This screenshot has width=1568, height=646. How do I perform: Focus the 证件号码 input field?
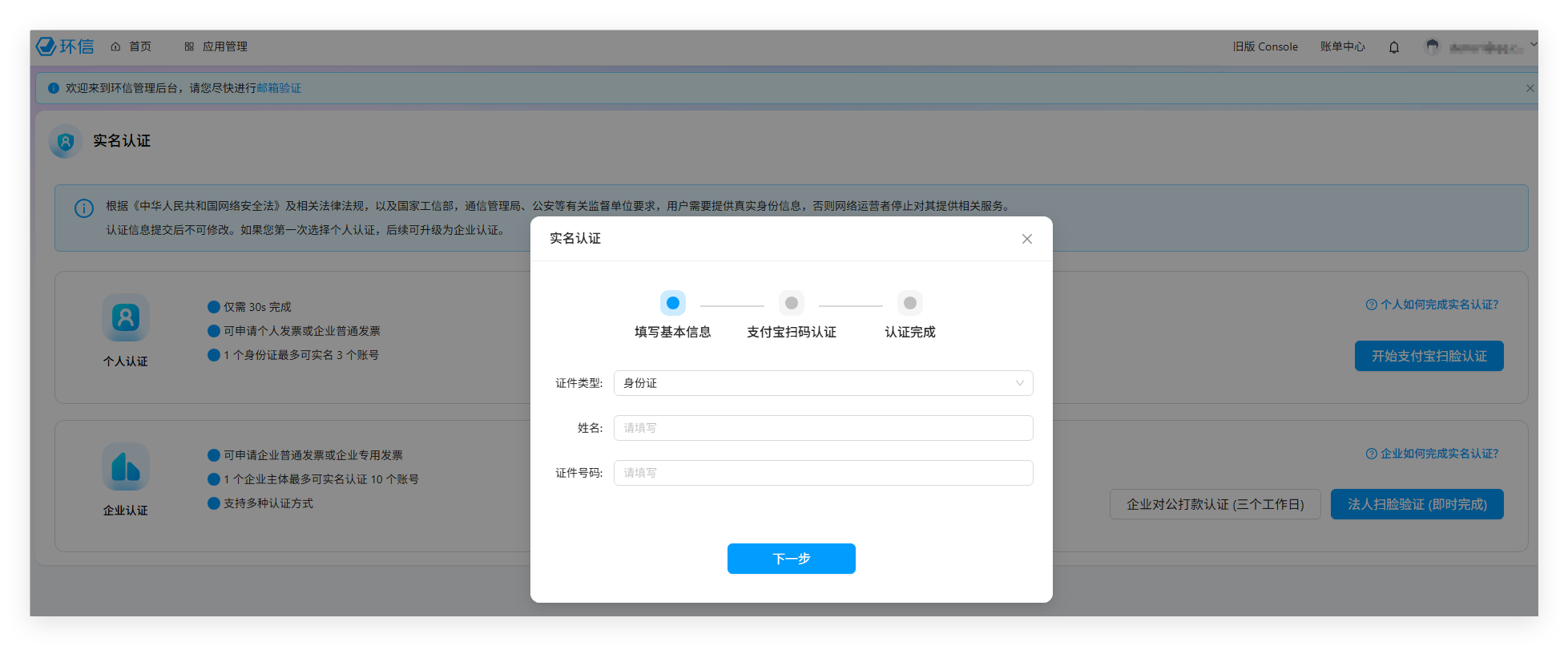[823, 473]
